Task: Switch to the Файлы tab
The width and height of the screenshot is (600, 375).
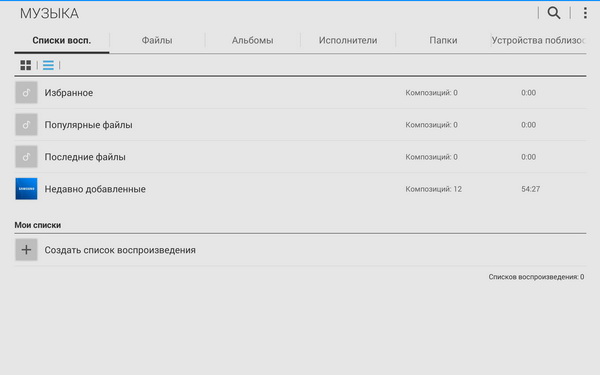Action: coord(157,40)
